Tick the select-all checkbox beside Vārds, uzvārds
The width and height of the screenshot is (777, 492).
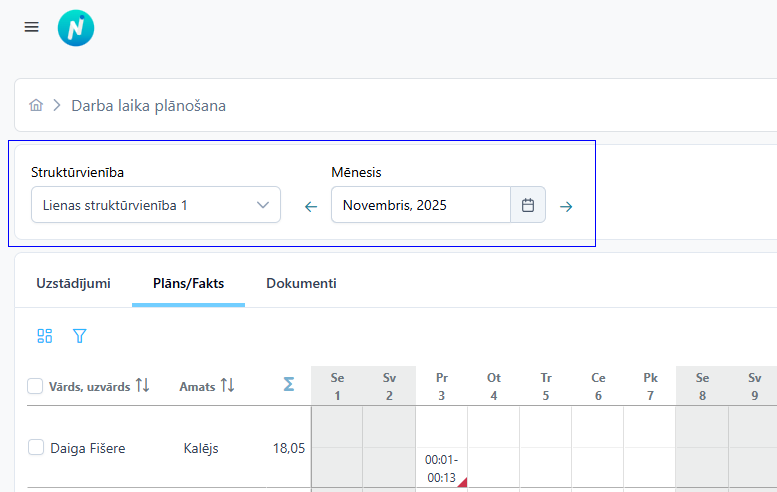tap(35, 386)
